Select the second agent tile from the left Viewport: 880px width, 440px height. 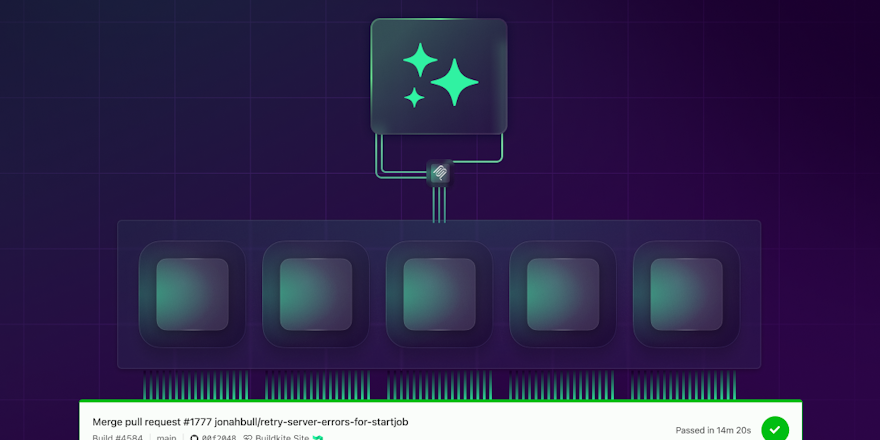(x=316, y=294)
